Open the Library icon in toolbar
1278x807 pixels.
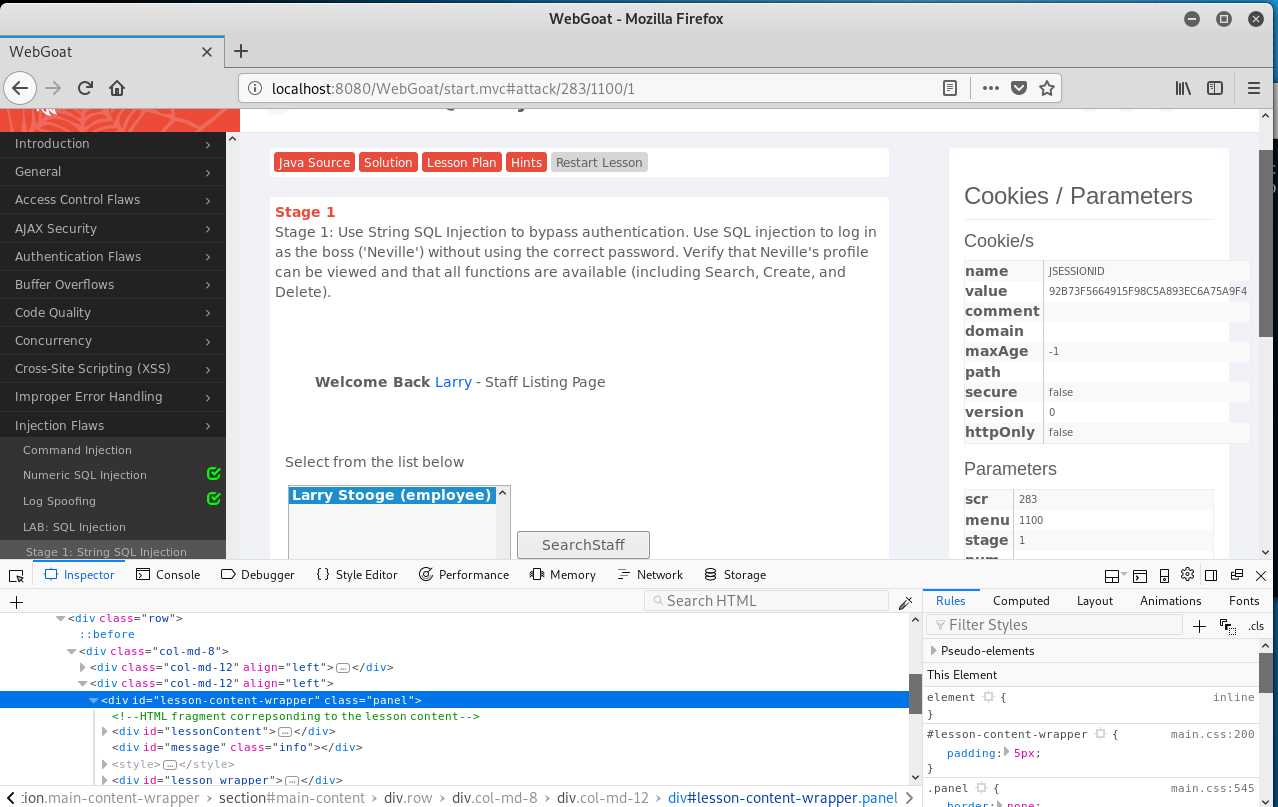click(1183, 88)
